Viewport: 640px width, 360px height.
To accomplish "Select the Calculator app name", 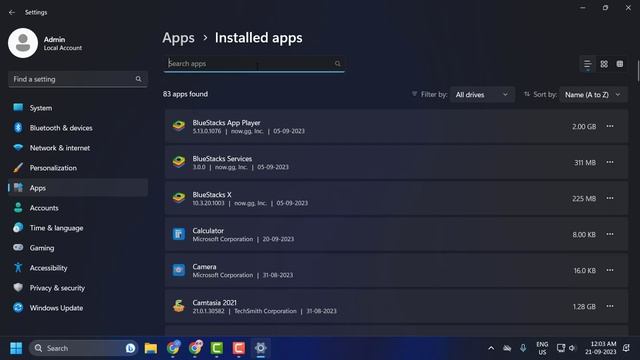I will (x=208, y=231).
